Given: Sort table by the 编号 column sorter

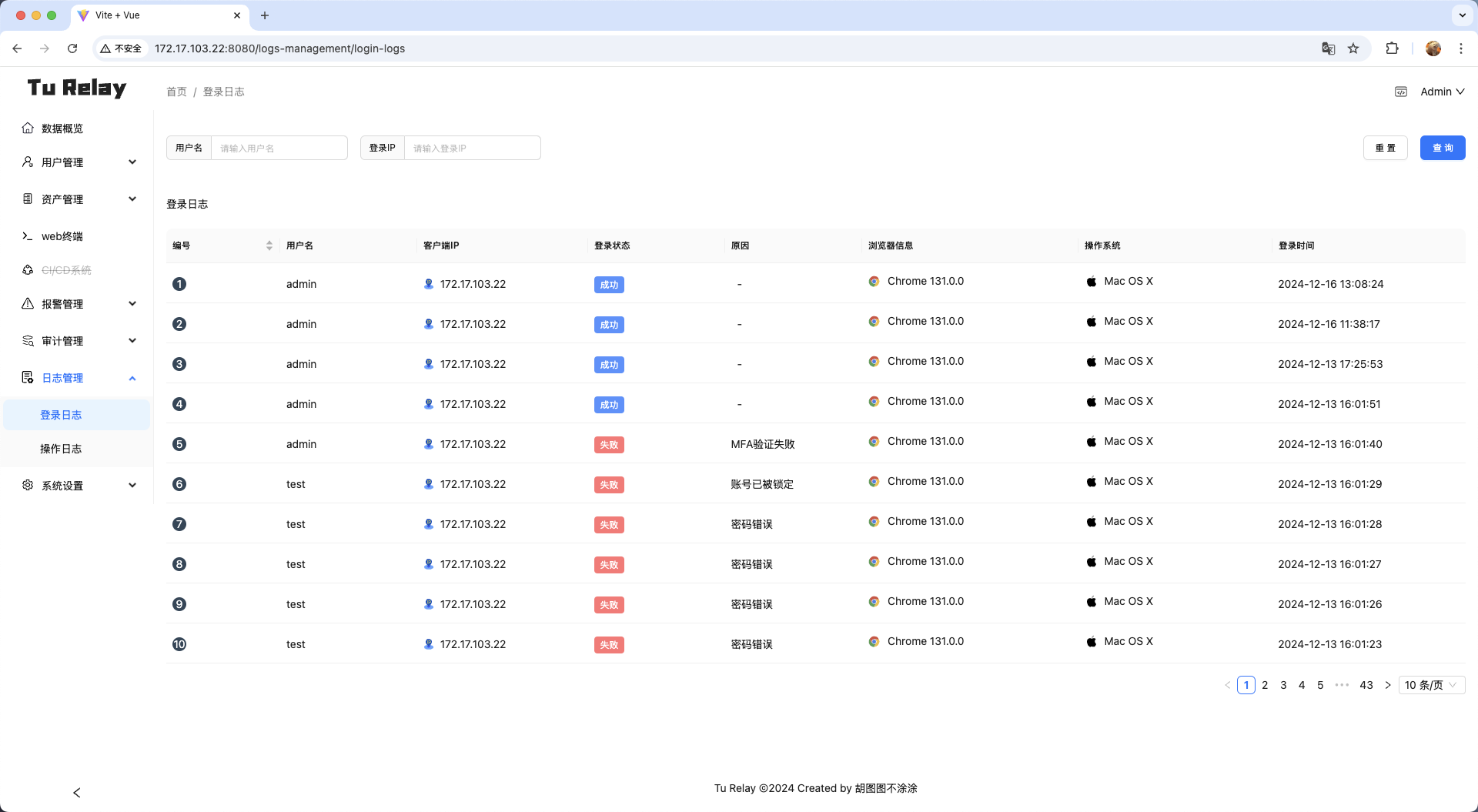Looking at the screenshot, I should click(x=269, y=246).
